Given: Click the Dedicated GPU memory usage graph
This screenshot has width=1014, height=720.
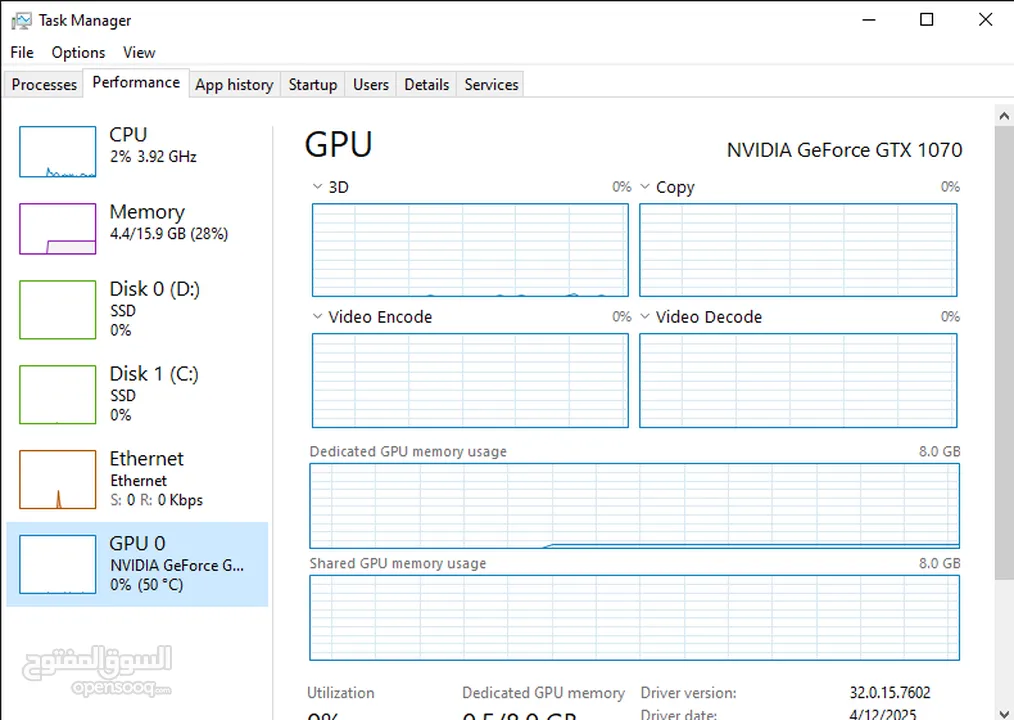Looking at the screenshot, I should [634, 506].
